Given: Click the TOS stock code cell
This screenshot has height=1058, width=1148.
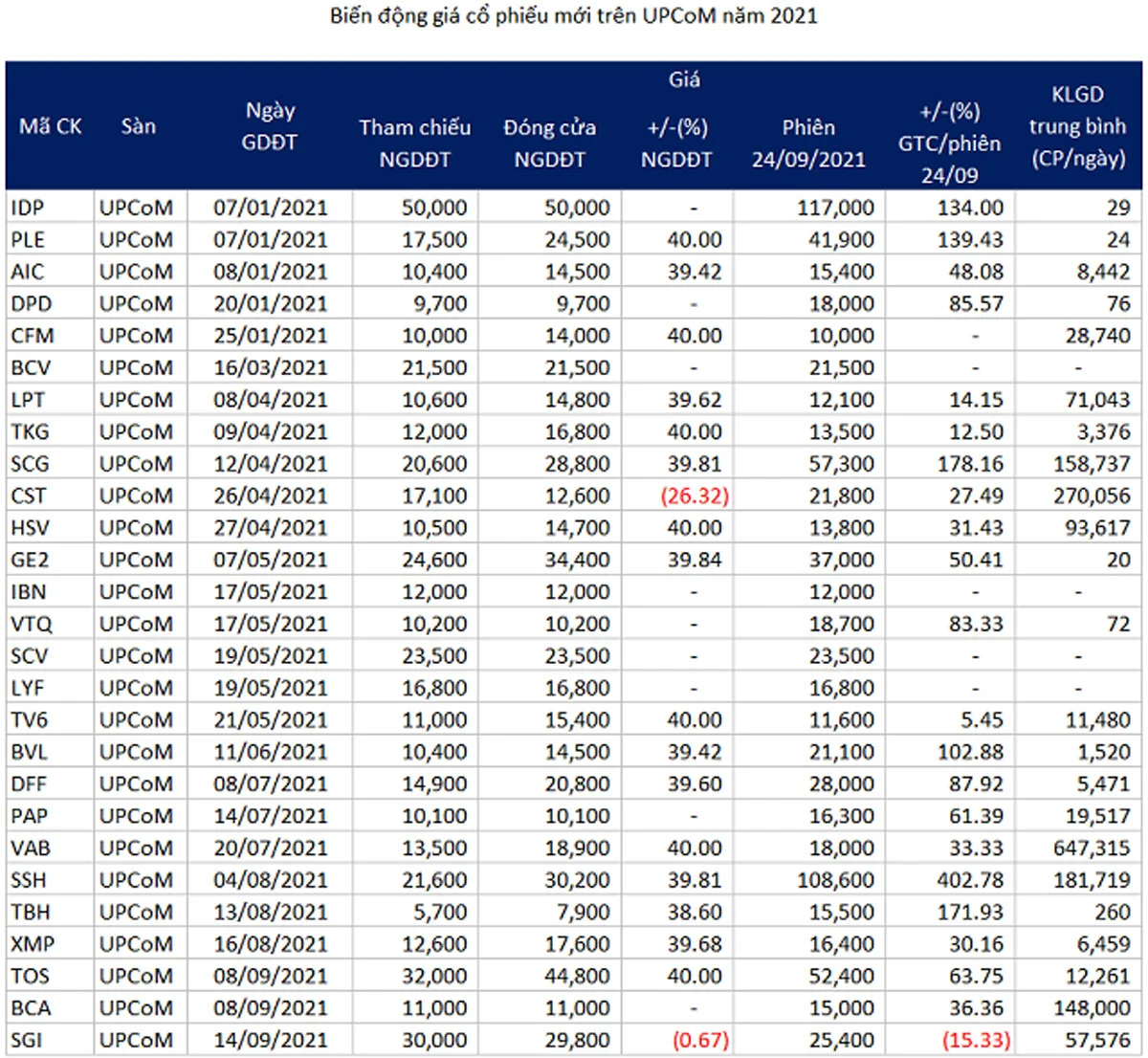Looking at the screenshot, I should pyautogui.click(x=30, y=976).
